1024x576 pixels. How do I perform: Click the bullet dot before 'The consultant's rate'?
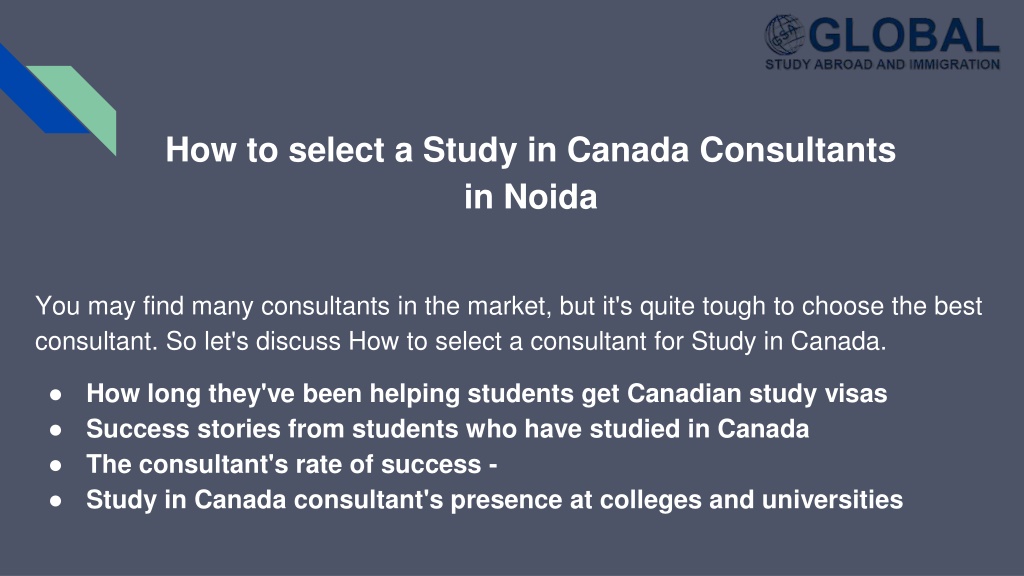(x=56, y=465)
